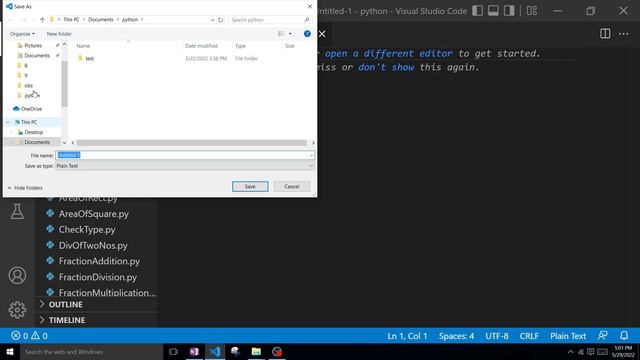The image size is (640, 360).
Task: Collapse folder pane with Hide Folders
Action: 25,188
